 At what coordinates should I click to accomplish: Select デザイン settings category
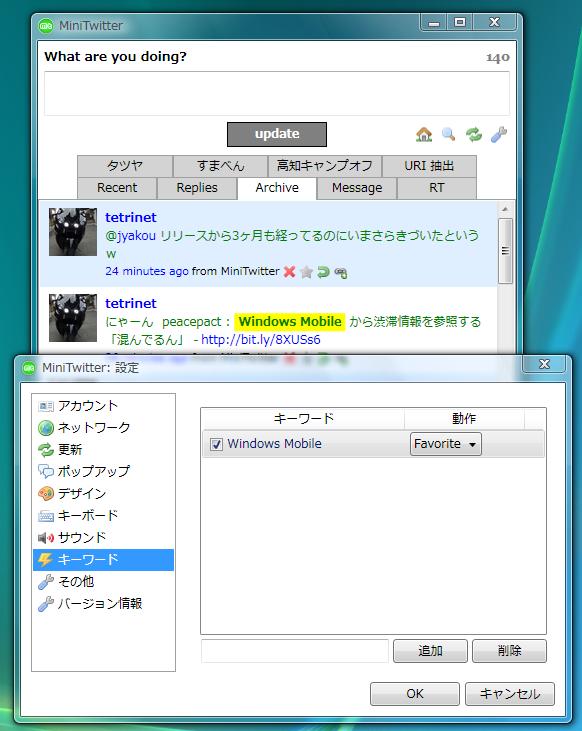[104, 493]
